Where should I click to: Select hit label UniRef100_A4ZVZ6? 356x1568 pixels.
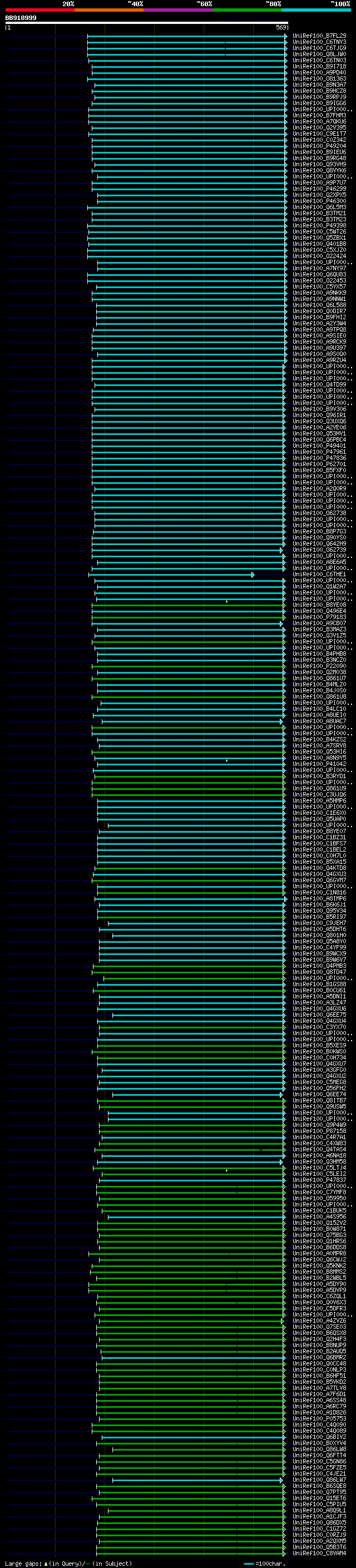pyautogui.click(x=319, y=1320)
